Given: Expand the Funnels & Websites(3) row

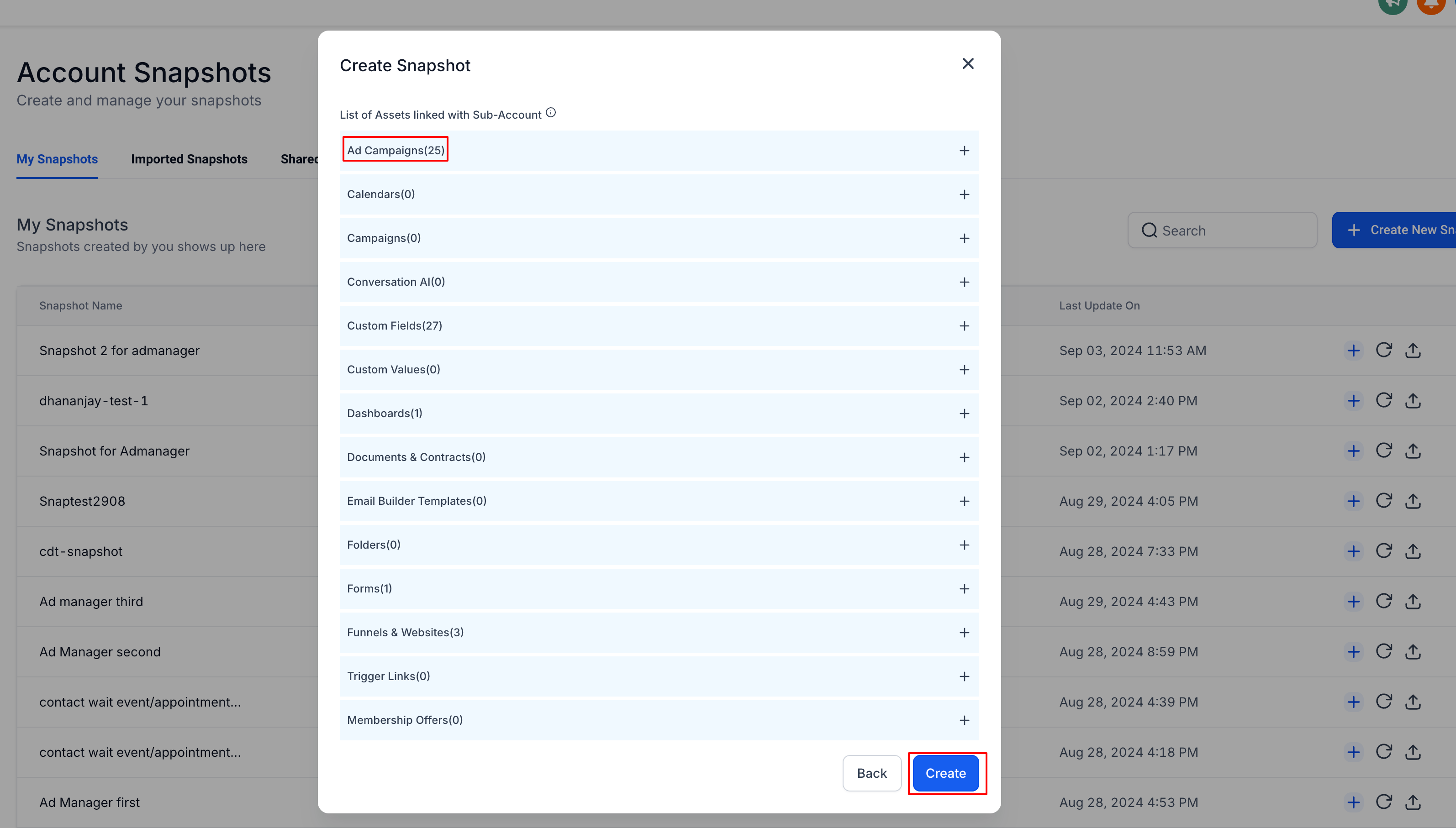Looking at the screenshot, I should [964, 632].
